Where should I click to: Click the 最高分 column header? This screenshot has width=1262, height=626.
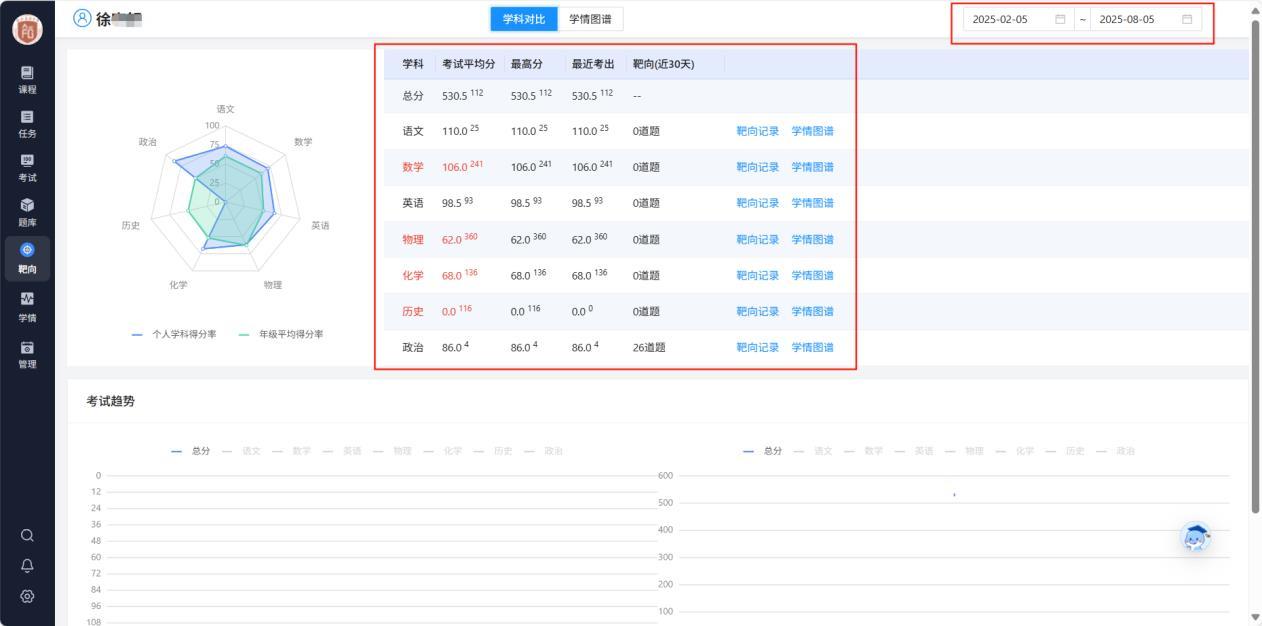(526, 64)
